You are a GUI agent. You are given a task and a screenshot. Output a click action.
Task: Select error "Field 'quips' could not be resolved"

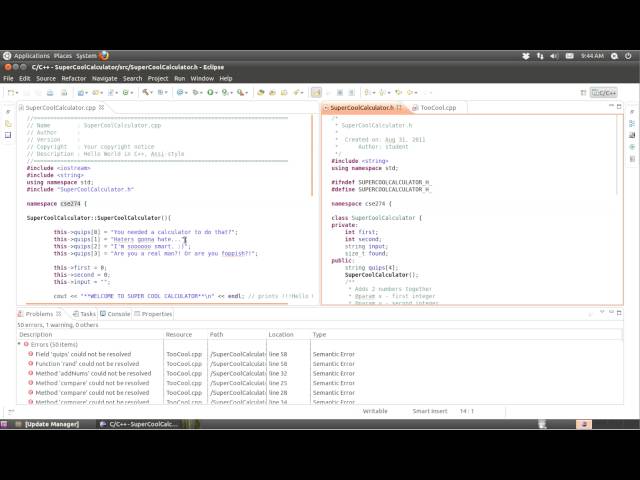[83, 354]
